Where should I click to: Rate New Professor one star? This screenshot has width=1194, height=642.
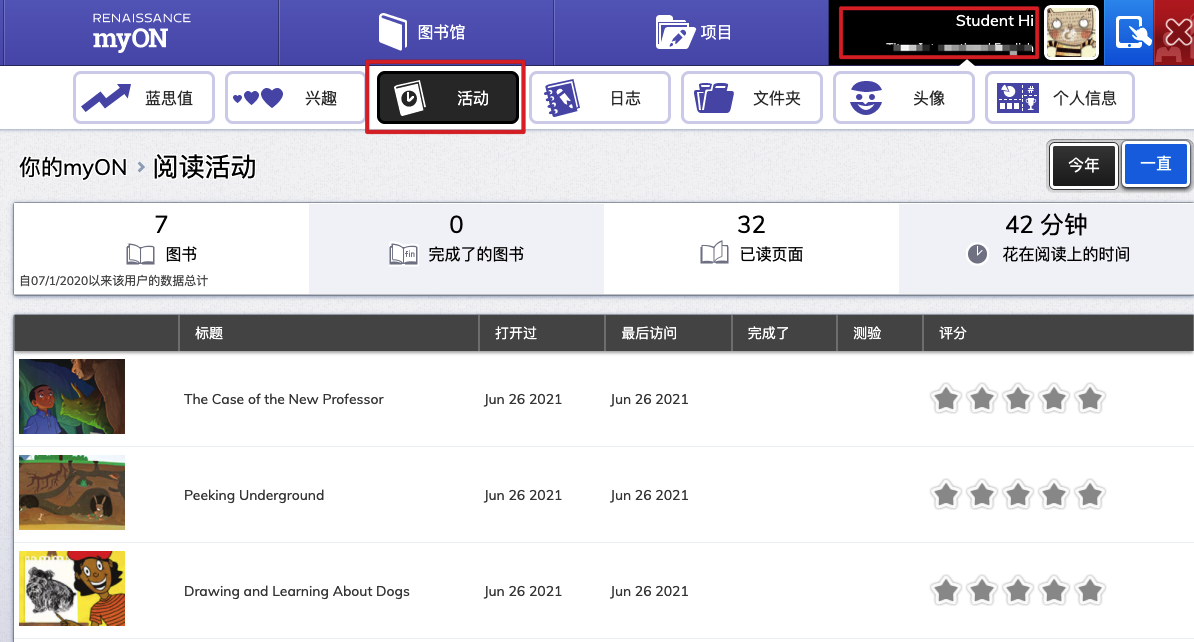pyautogui.click(x=946, y=398)
